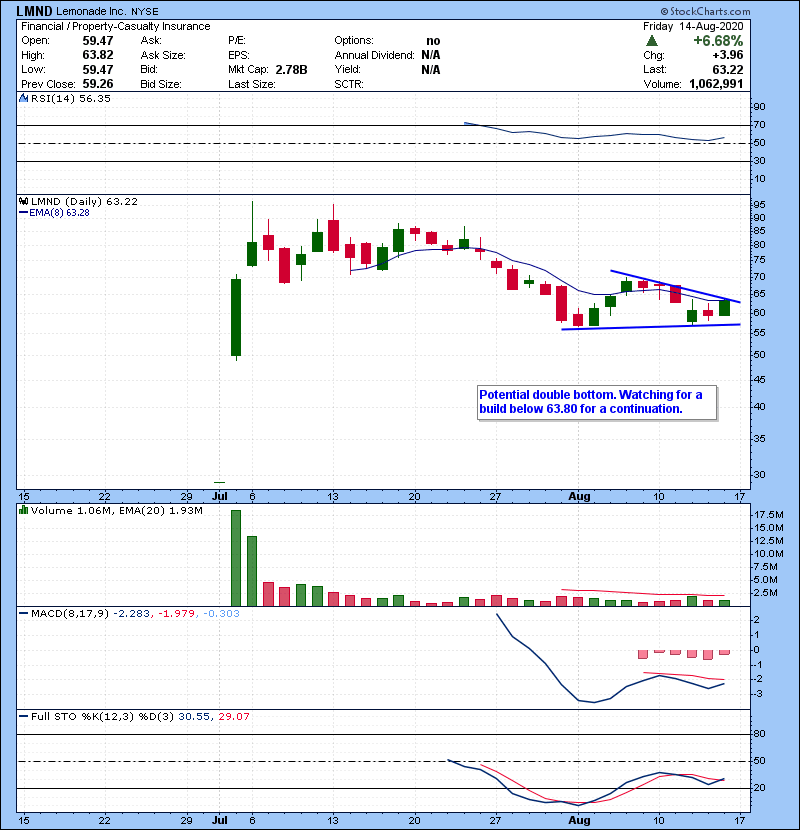The height and width of the screenshot is (830, 800).
Task: Click the Aug label under the Full STO panel
Action: click(x=579, y=820)
